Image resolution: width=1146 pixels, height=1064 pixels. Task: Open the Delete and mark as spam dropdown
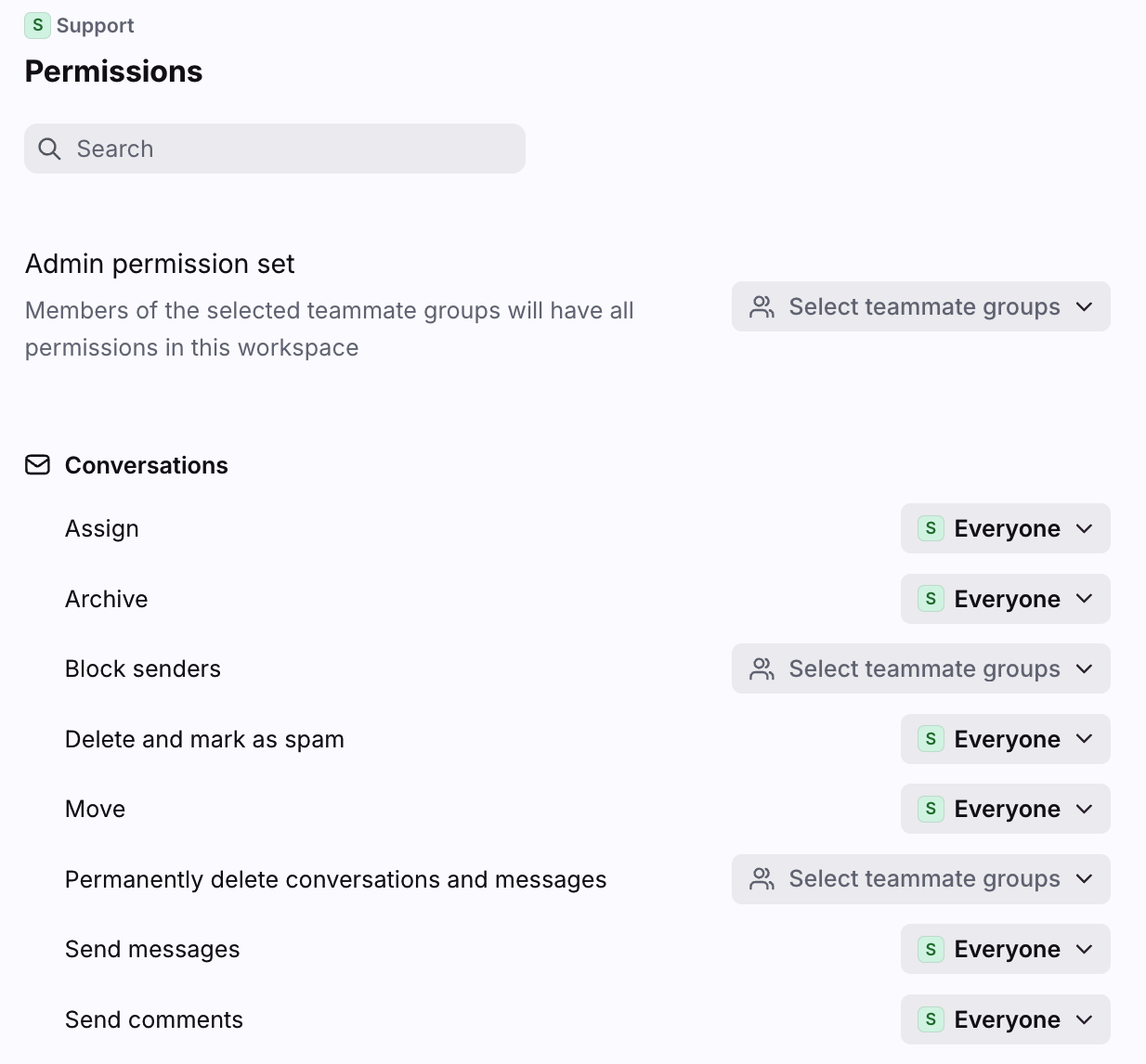tap(1005, 739)
